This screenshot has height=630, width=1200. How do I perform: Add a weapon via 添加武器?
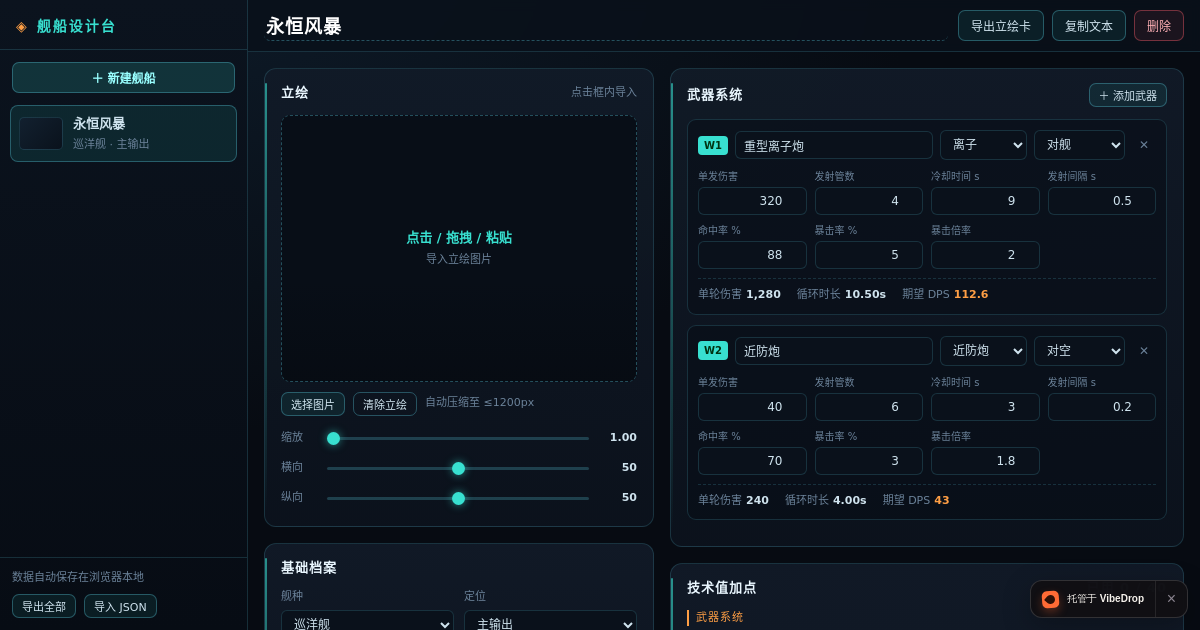click(x=1128, y=95)
